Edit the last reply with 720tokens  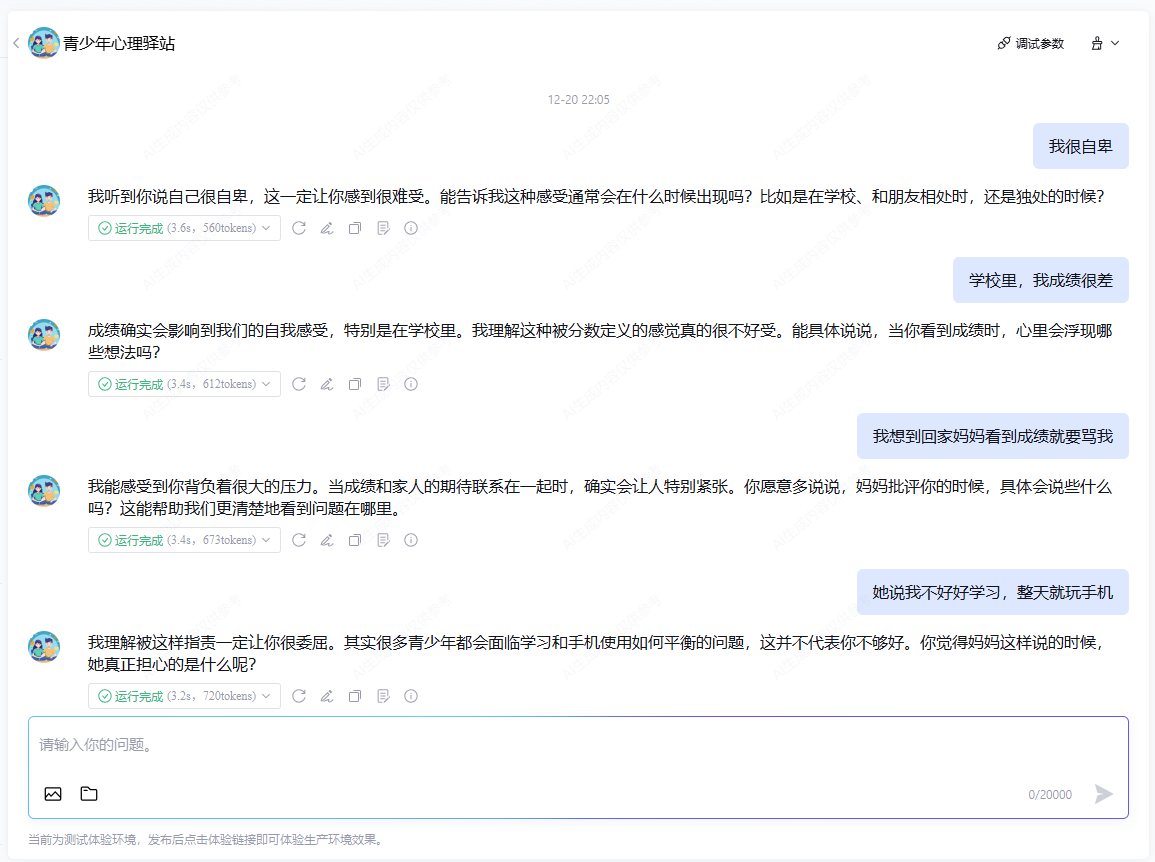coord(327,696)
